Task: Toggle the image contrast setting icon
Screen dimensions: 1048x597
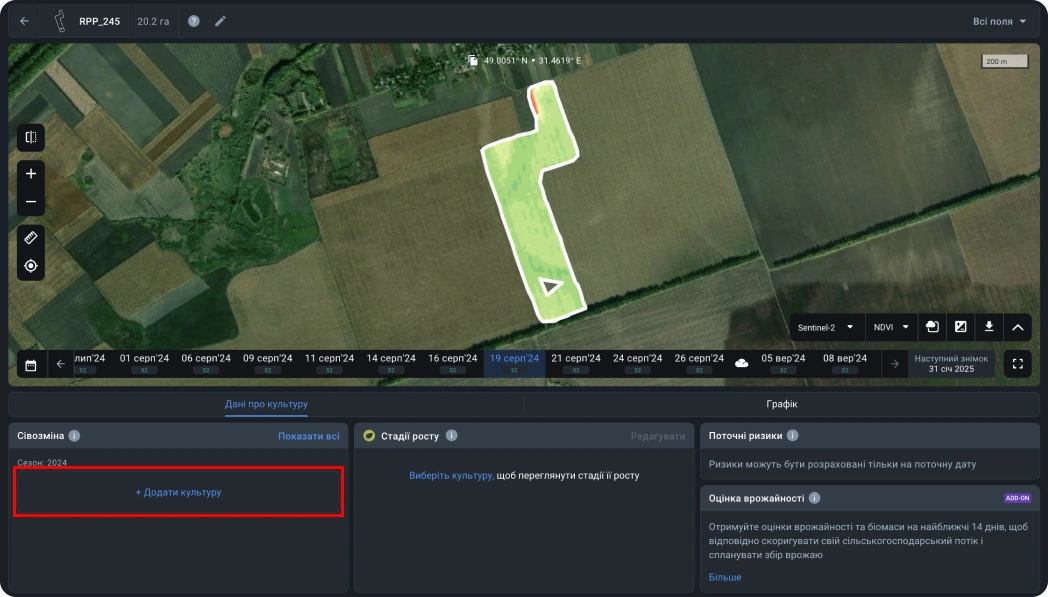Action: tap(961, 327)
